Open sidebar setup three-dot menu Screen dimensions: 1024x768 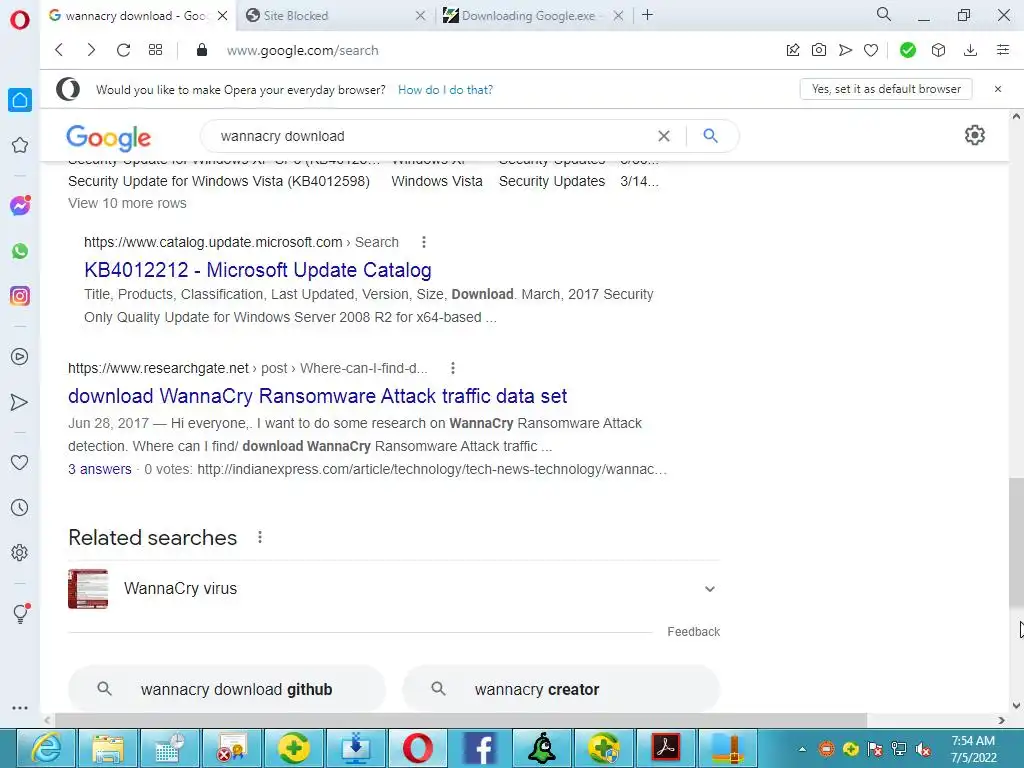click(x=20, y=708)
